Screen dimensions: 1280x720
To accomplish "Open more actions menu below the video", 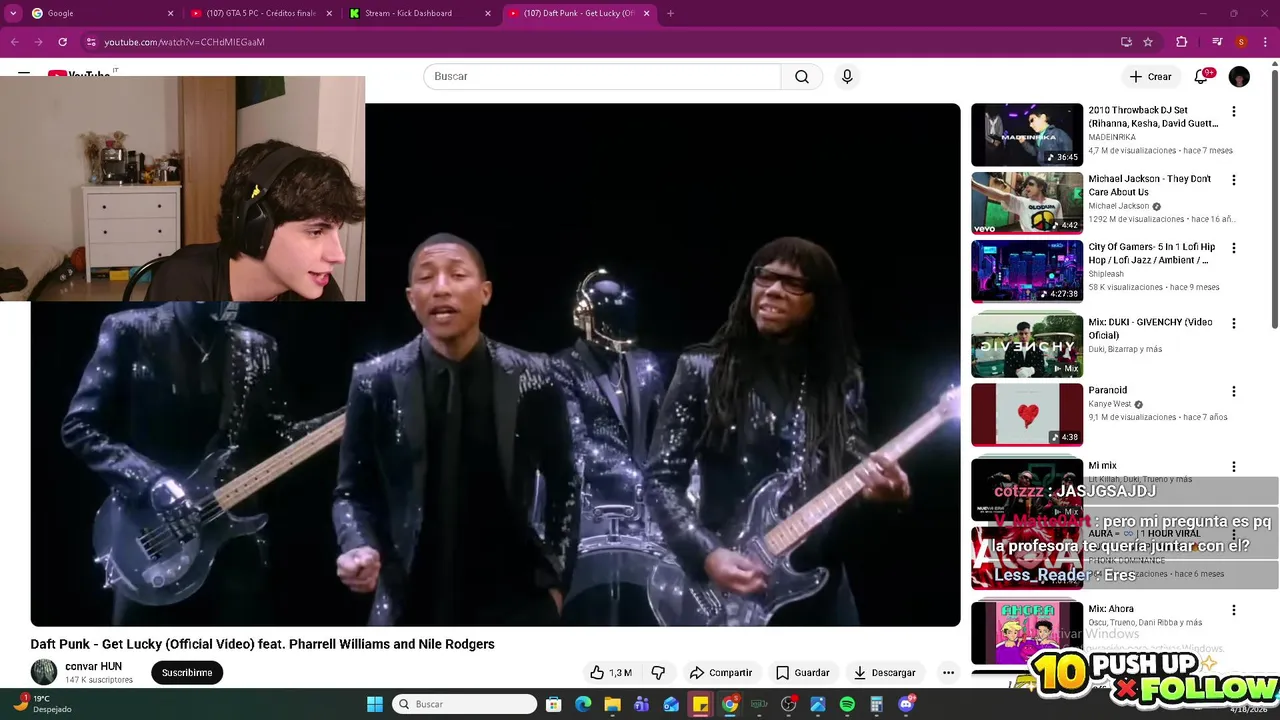I will click(948, 673).
